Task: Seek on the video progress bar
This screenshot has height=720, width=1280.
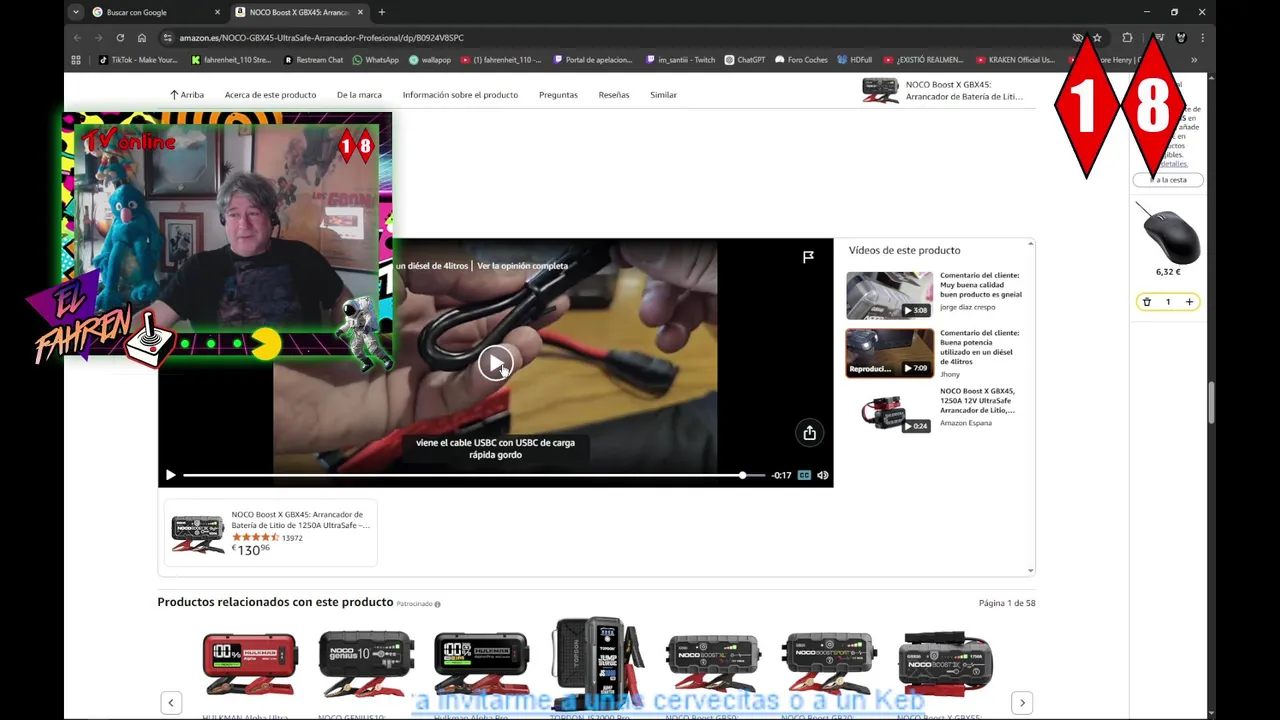Action: coord(474,475)
